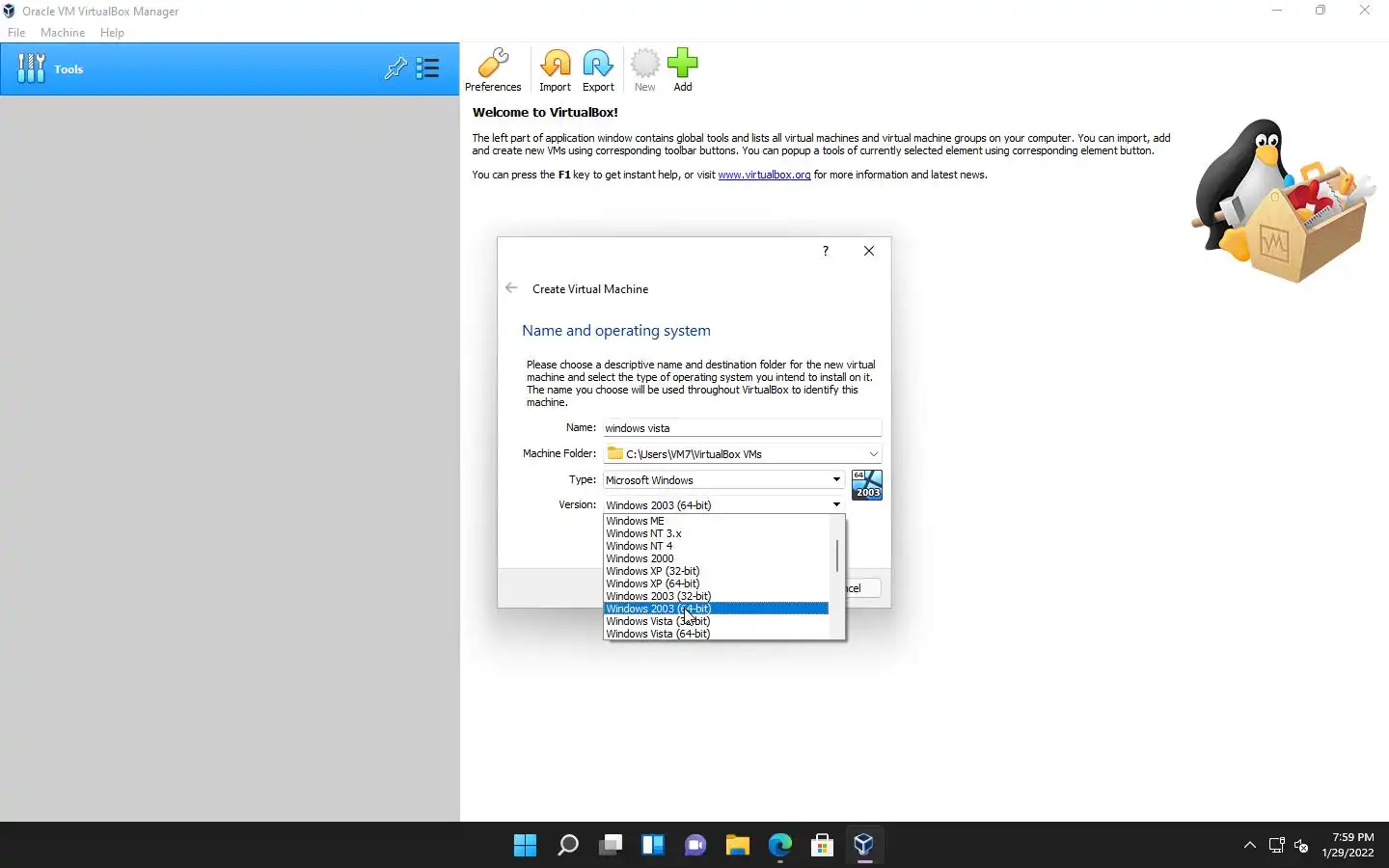Click the muted volume tray icon
This screenshot has height=868, width=1389.
pyautogui.click(x=1301, y=846)
